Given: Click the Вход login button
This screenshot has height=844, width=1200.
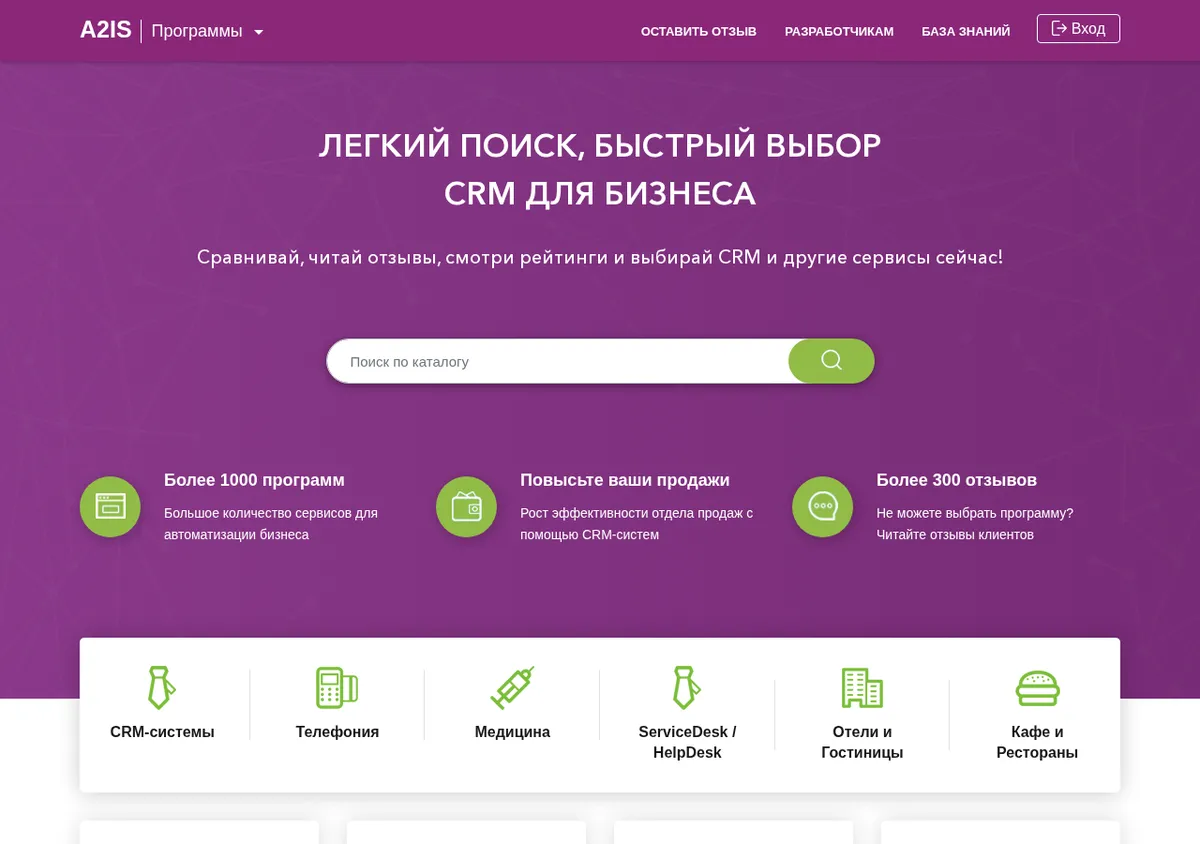Looking at the screenshot, I should click(x=1078, y=29).
